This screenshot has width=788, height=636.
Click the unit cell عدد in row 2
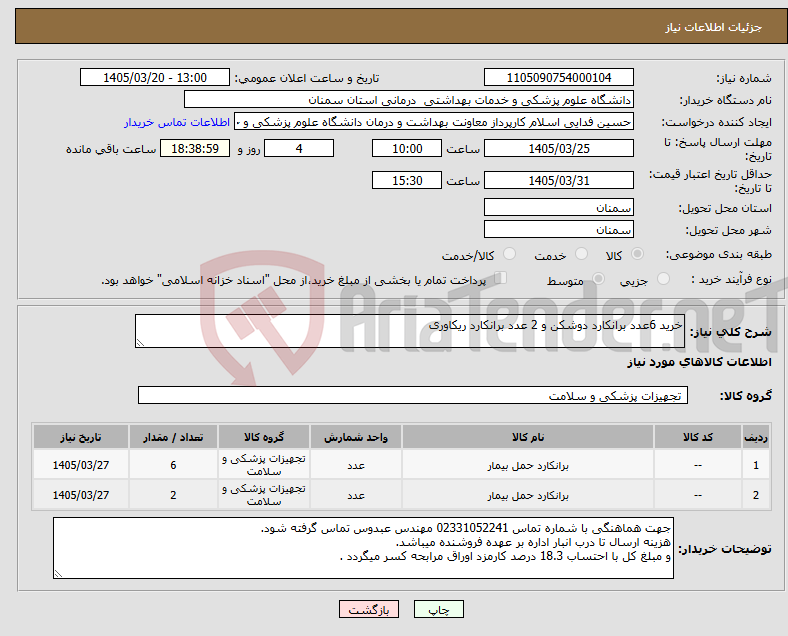pos(356,495)
